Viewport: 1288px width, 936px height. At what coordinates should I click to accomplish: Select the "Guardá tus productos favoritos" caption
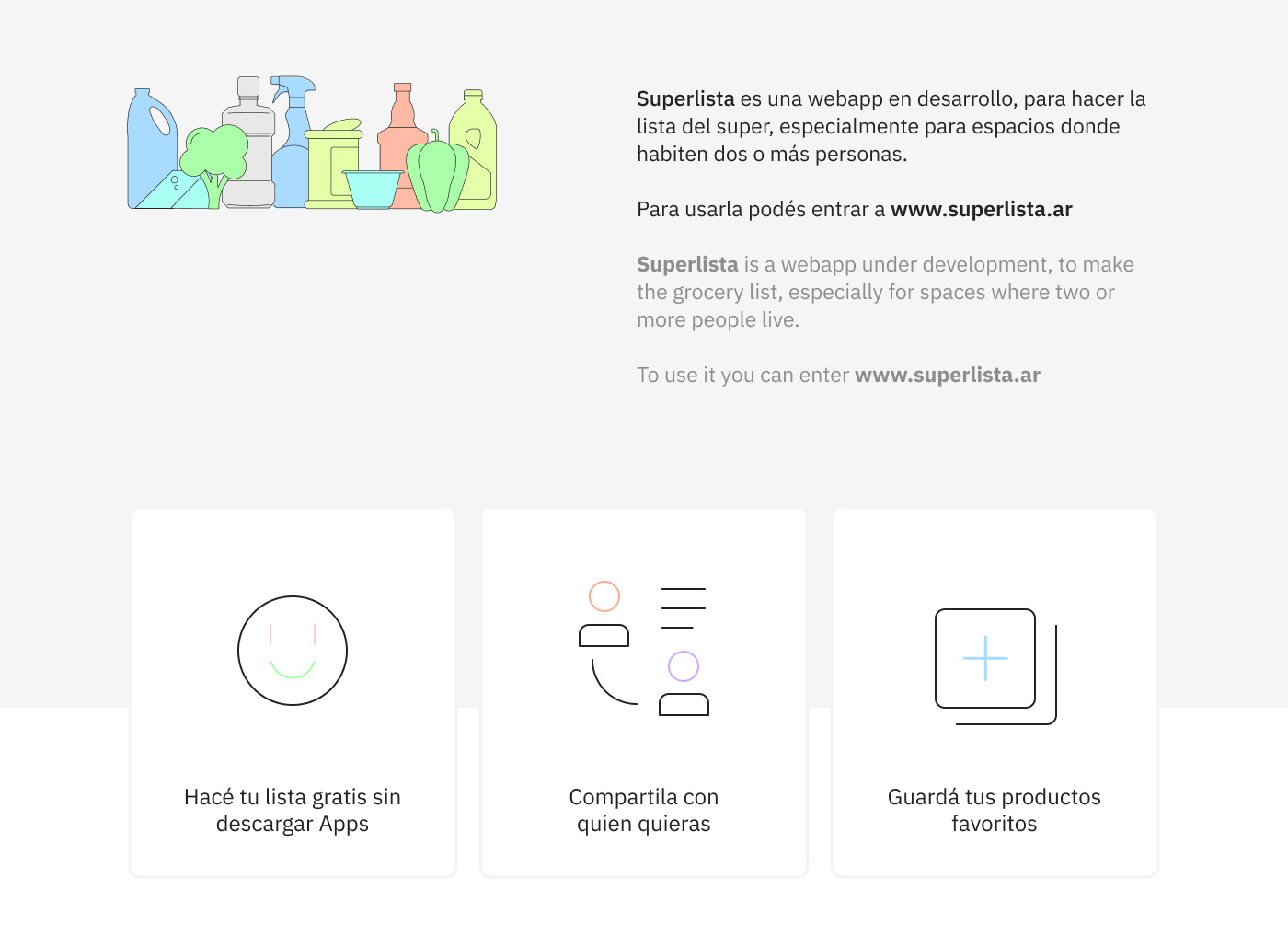pos(994,810)
